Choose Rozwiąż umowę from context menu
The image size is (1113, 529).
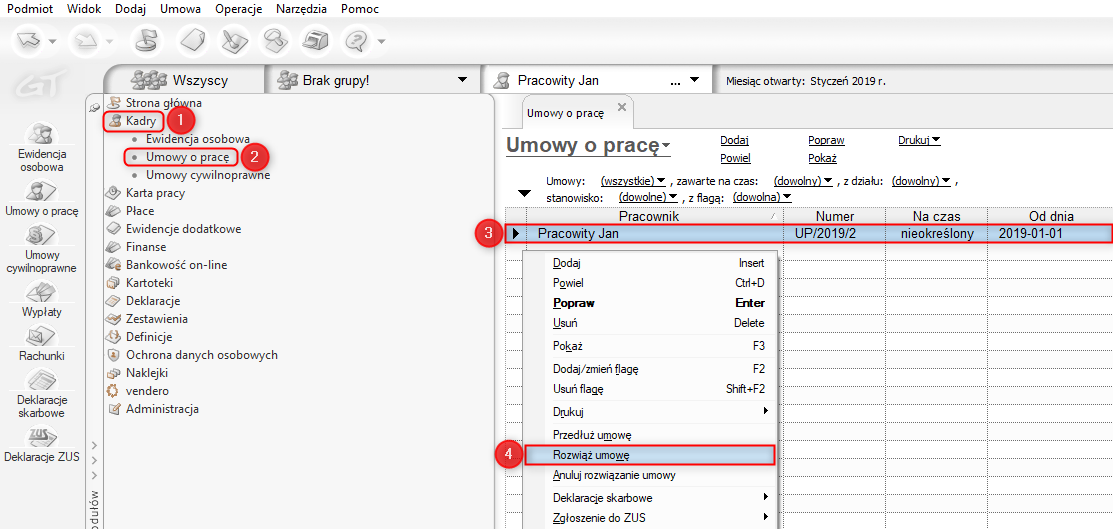[591, 455]
